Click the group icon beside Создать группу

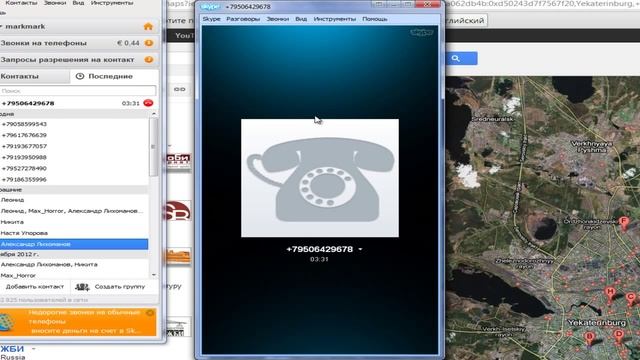tap(82, 287)
